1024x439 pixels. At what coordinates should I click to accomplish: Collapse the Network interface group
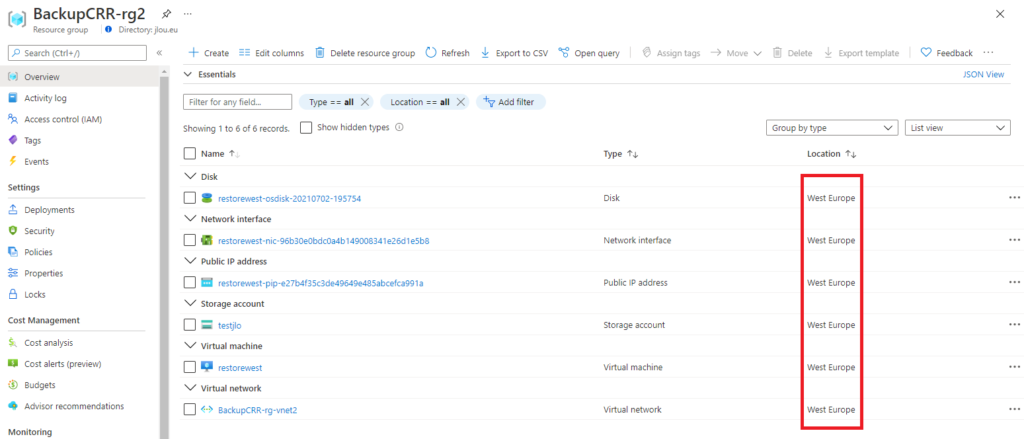[190, 219]
